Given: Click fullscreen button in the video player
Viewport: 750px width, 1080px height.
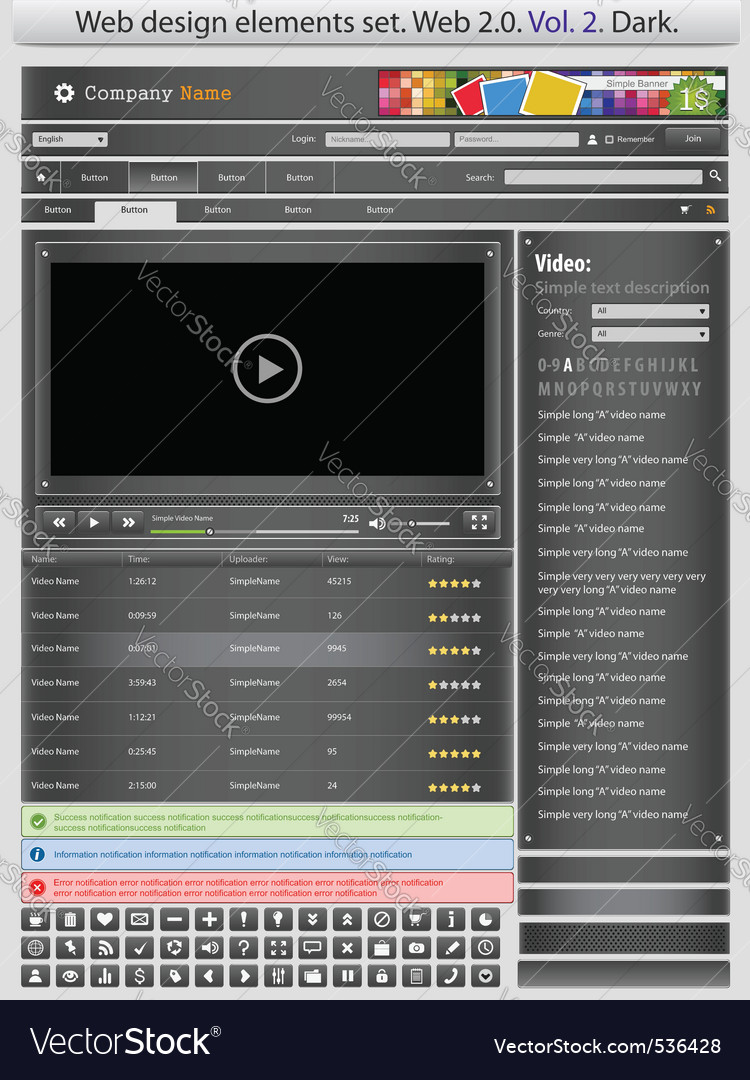Looking at the screenshot, I should (479, 522).
